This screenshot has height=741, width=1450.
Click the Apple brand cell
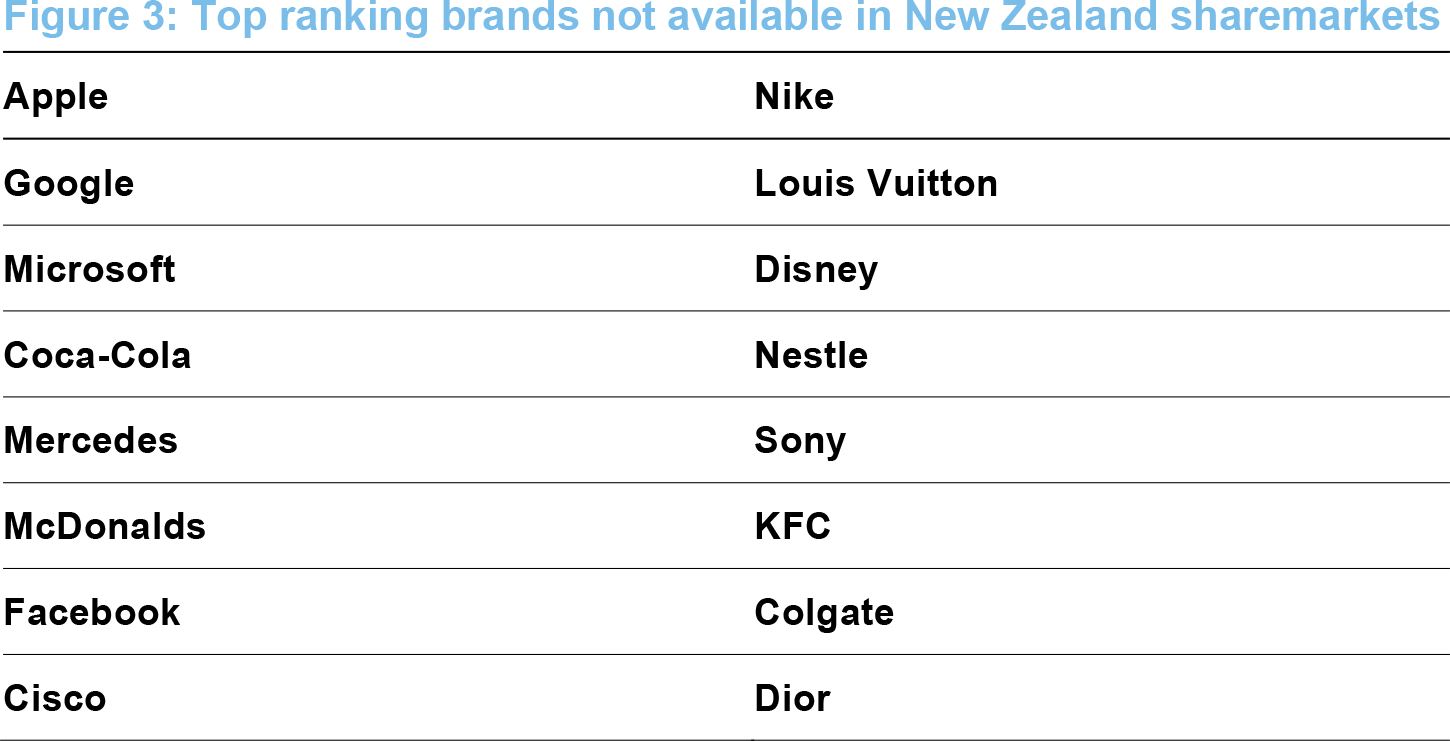pyautogui.click(x=56, y=97)
